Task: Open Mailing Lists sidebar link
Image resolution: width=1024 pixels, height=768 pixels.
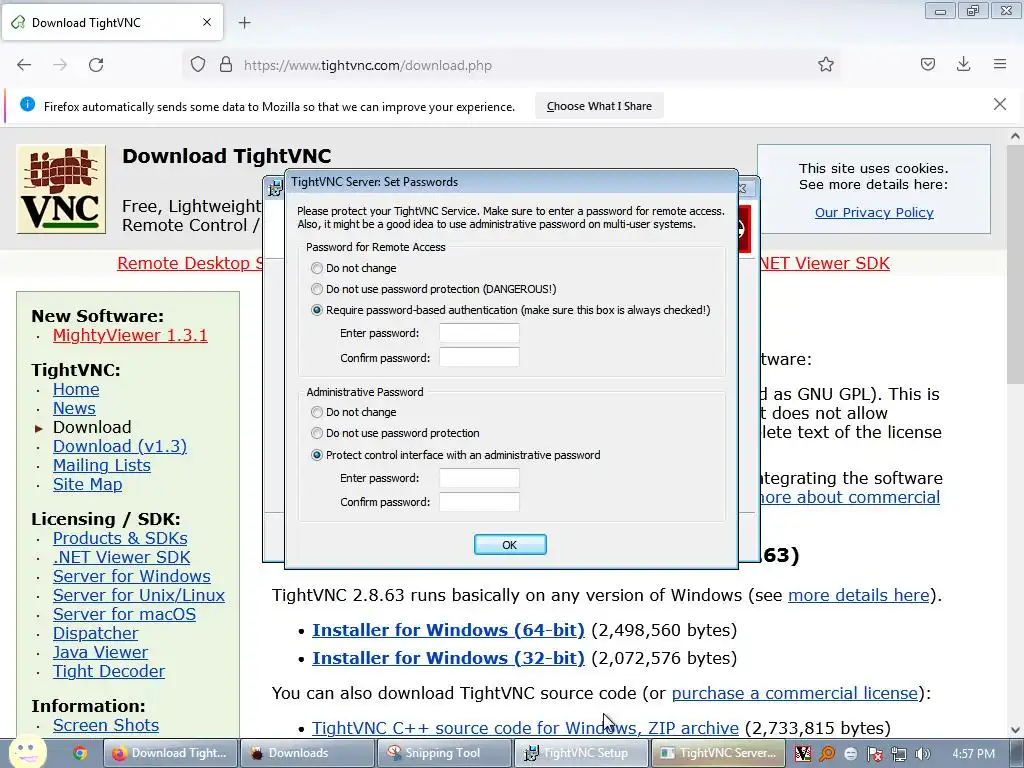Action: [x=101, y=465]
